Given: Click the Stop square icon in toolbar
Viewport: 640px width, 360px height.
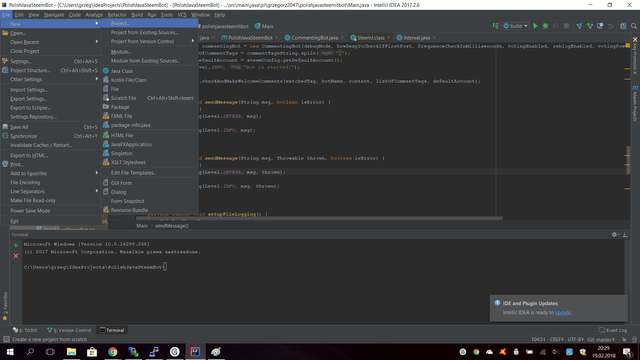Looking at the screenshot, I should pos(566,26).
